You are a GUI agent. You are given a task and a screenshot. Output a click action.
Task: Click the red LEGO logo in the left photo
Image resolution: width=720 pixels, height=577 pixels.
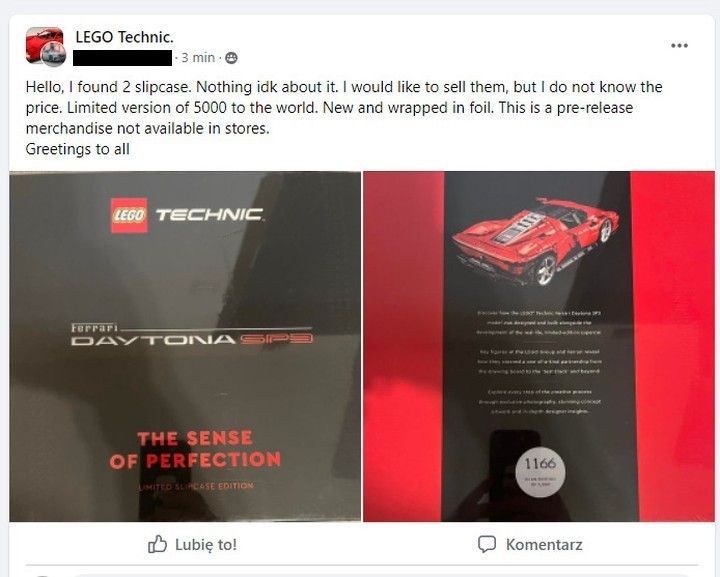pyautogui.click(x=129, y=215)
